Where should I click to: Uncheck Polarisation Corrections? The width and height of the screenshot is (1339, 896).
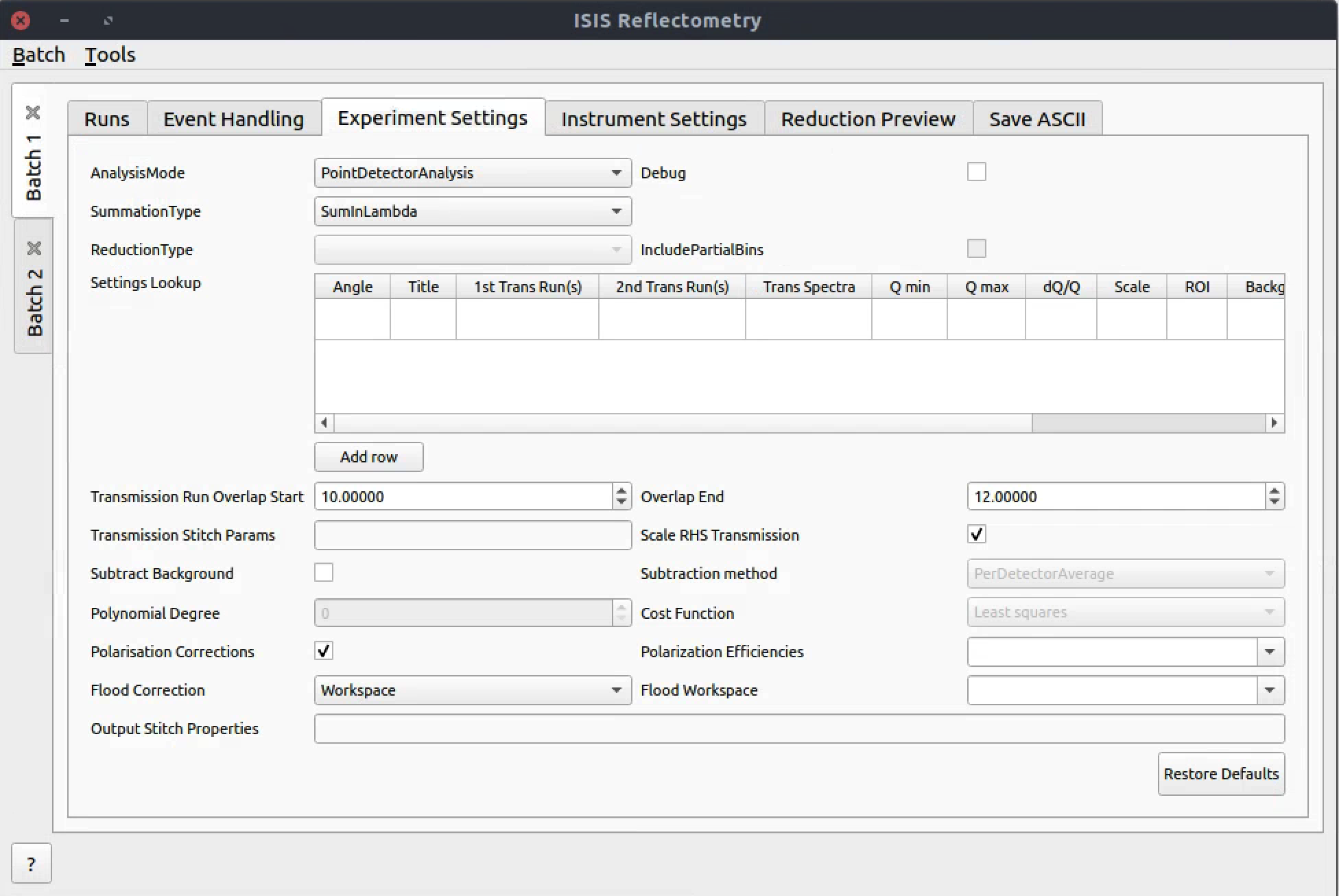(324, 651)
